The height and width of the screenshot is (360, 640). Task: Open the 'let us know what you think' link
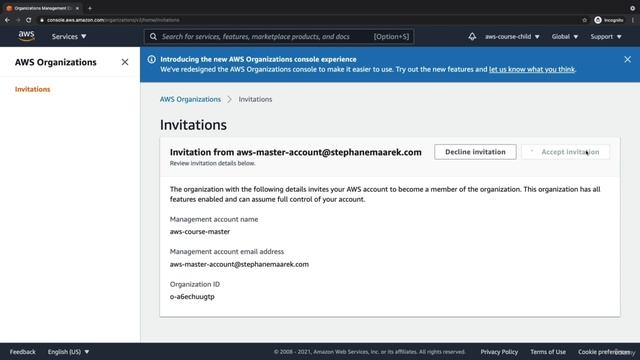click(x=531, y=69)
